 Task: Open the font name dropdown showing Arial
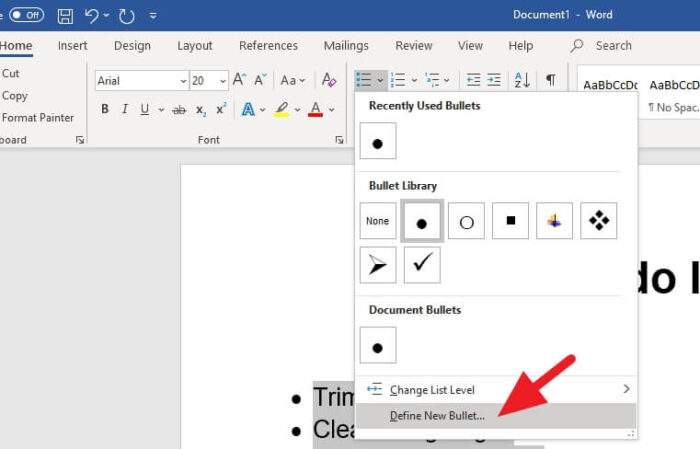[142, 81]
